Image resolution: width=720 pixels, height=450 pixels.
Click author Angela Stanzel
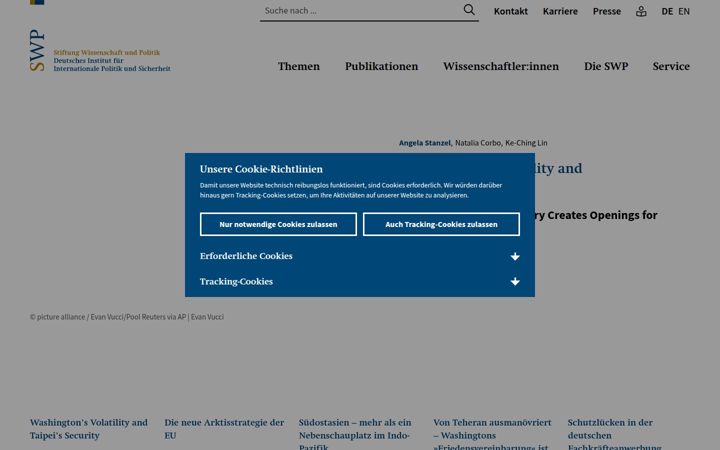click(x=425, y=143)
